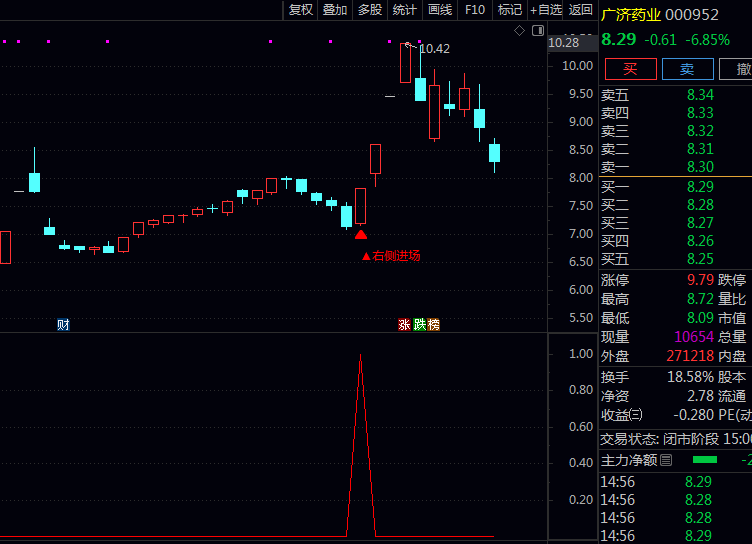Click stock code 000952
Screen dimensions: 752x544
(x=692, y=15)
